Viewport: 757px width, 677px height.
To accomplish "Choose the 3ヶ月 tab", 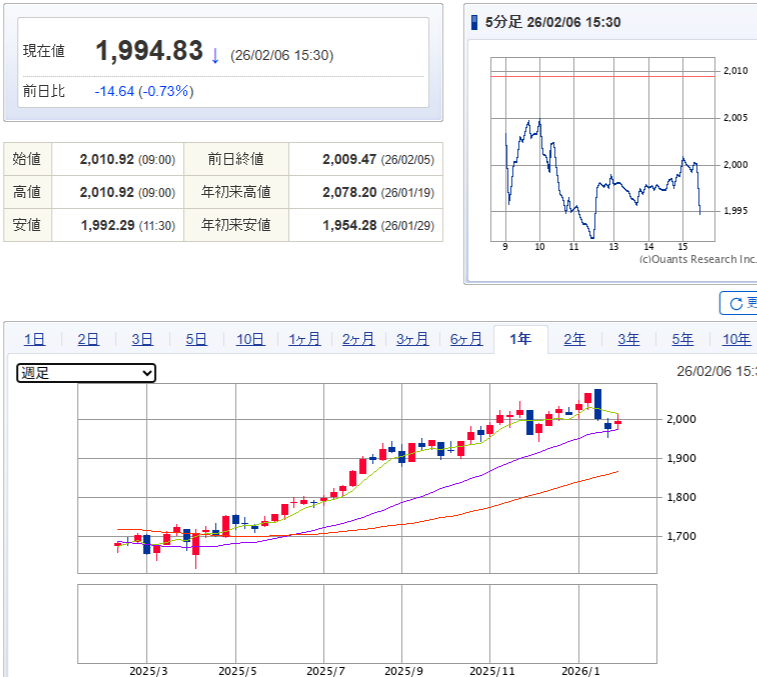I will pos(412,339).
